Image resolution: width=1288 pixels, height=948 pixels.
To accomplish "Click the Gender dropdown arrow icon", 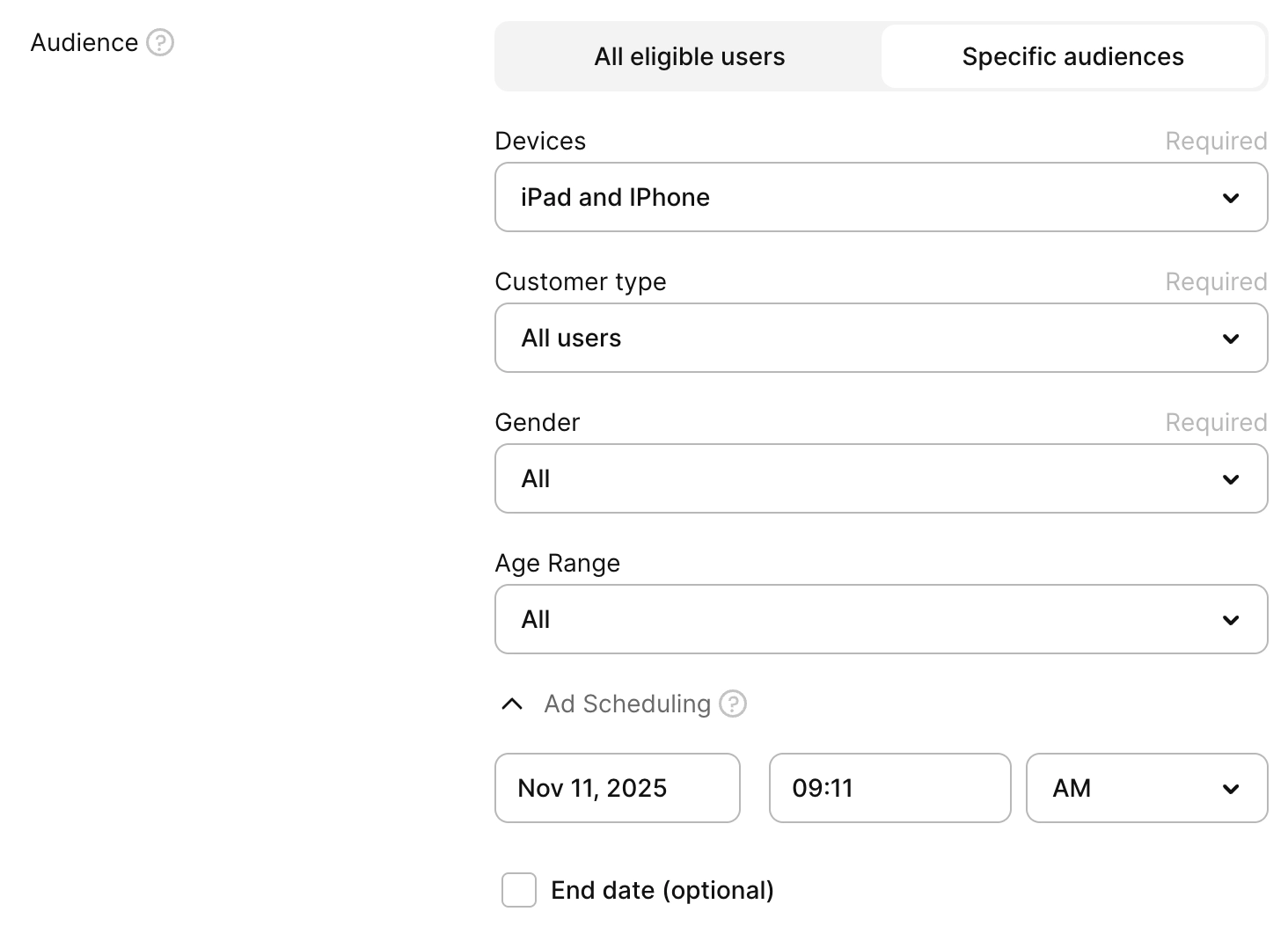I will [x=1231, y=479].
